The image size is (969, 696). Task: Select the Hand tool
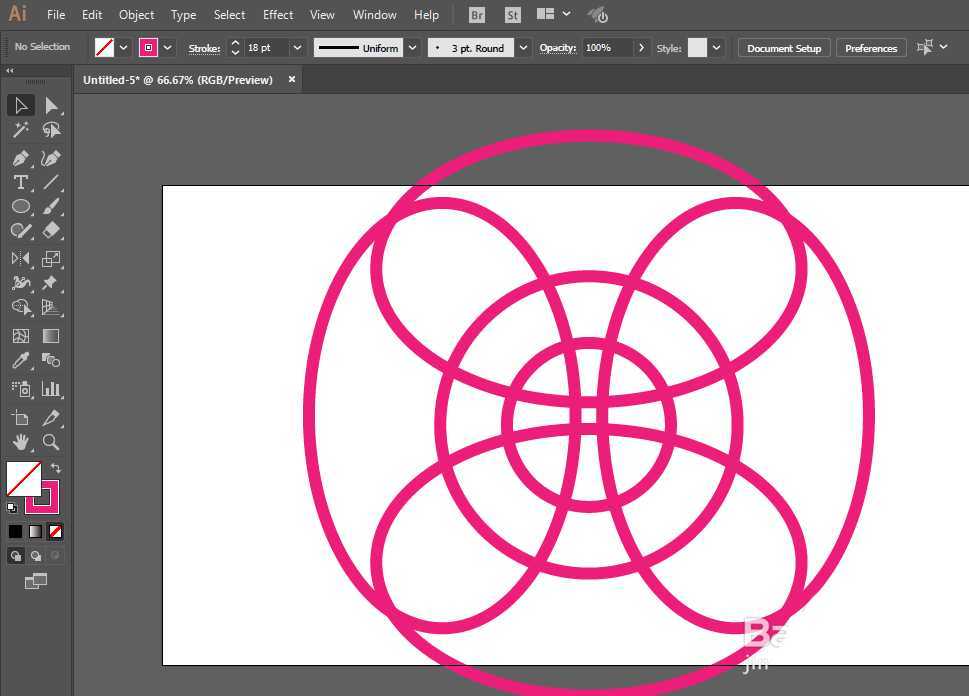pos(20,442)
